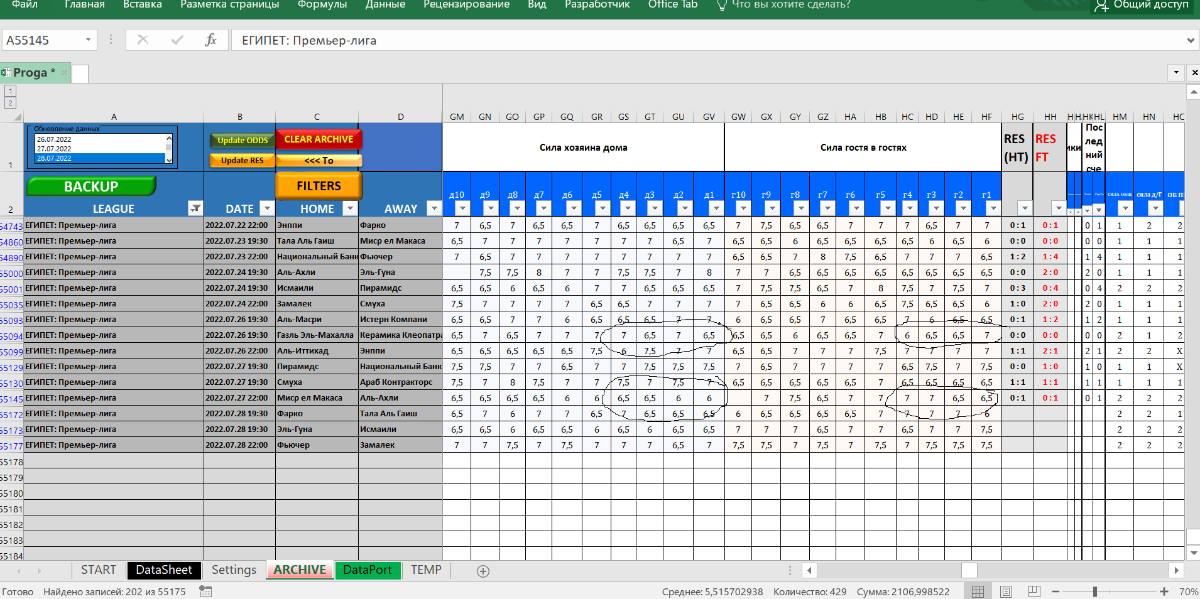Click the <<< To button

tap(318, 160)
